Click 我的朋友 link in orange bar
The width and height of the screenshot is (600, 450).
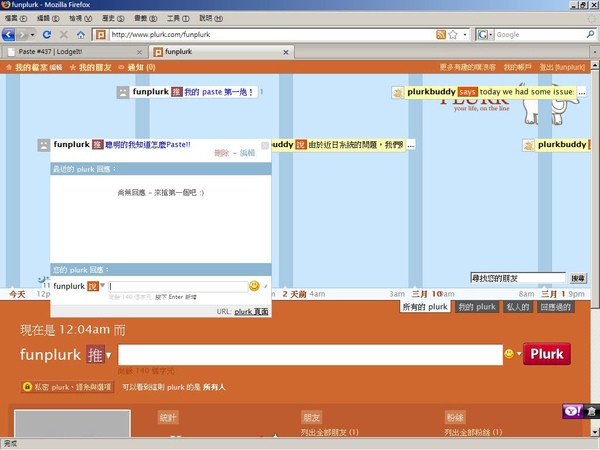click(x=95, y=67)
